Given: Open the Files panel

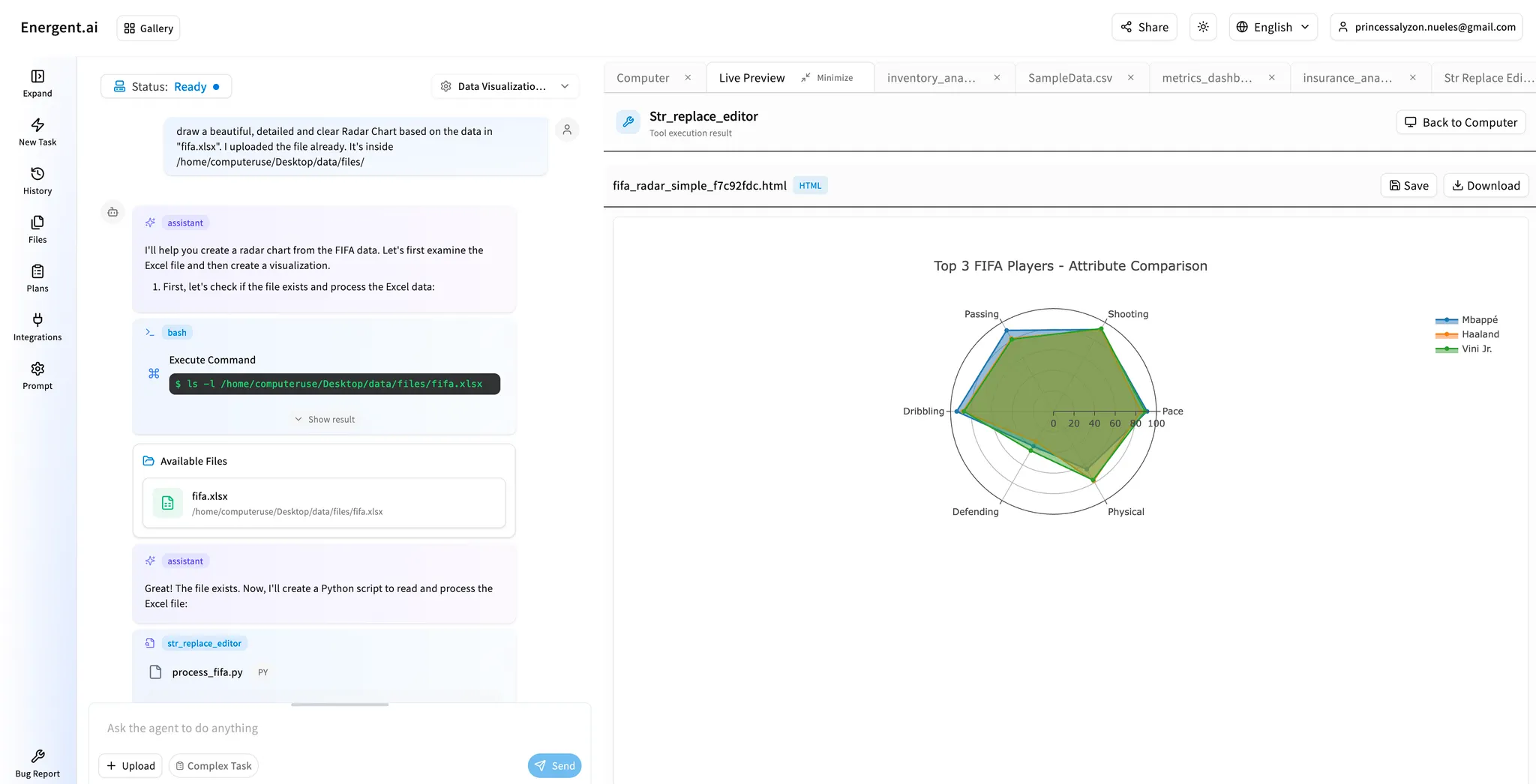Looking at the screenshot, I should click(37, 229).
